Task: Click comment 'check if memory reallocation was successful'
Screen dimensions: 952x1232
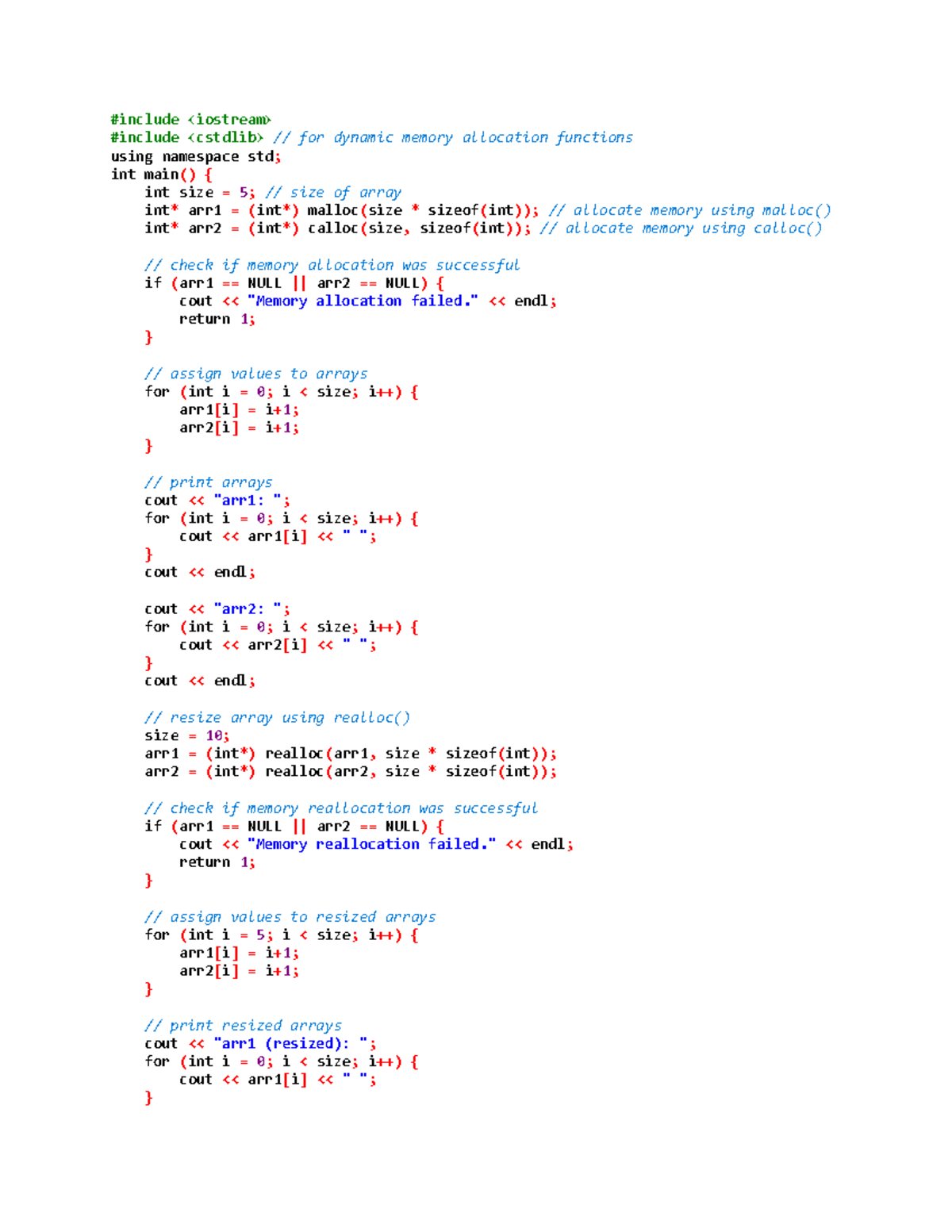Action: pyautogui.click(x=341, y=808)
